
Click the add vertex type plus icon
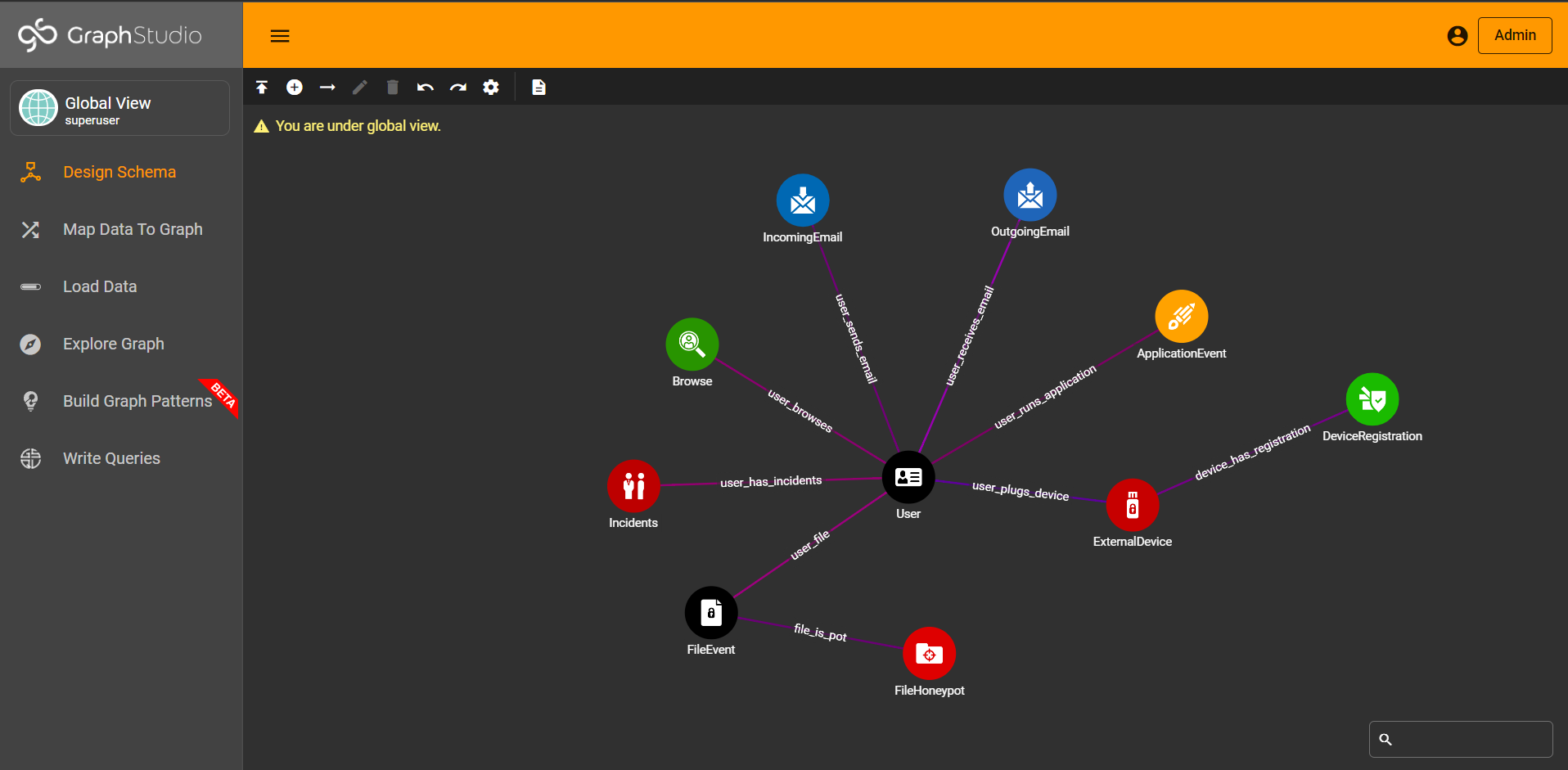tap(295, 88)
